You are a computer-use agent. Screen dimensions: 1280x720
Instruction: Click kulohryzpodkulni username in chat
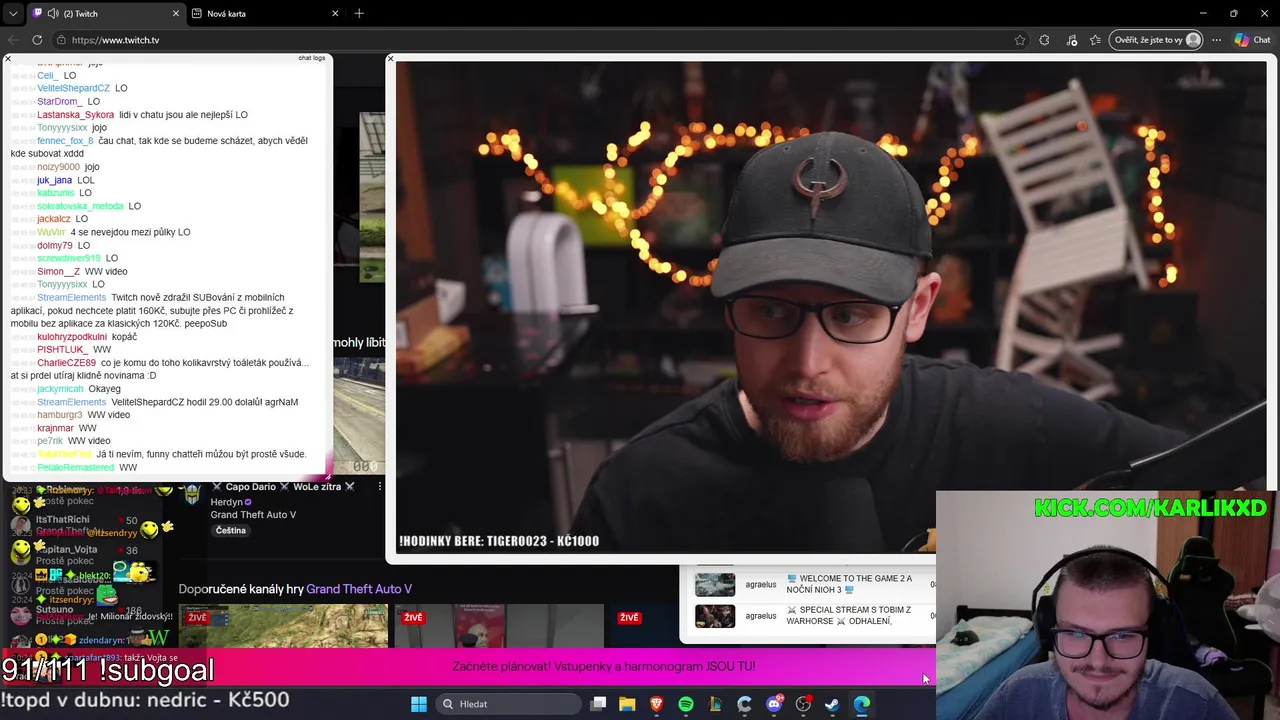pyautogui.click(x=72, y=337)
